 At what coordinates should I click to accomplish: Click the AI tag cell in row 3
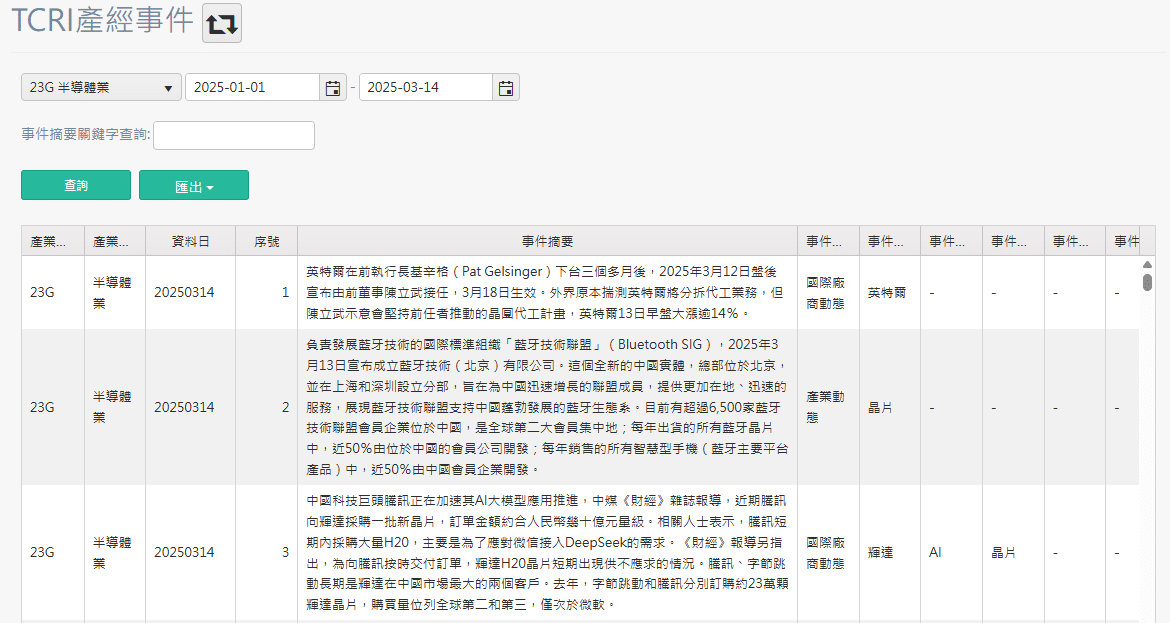(936, 552)
